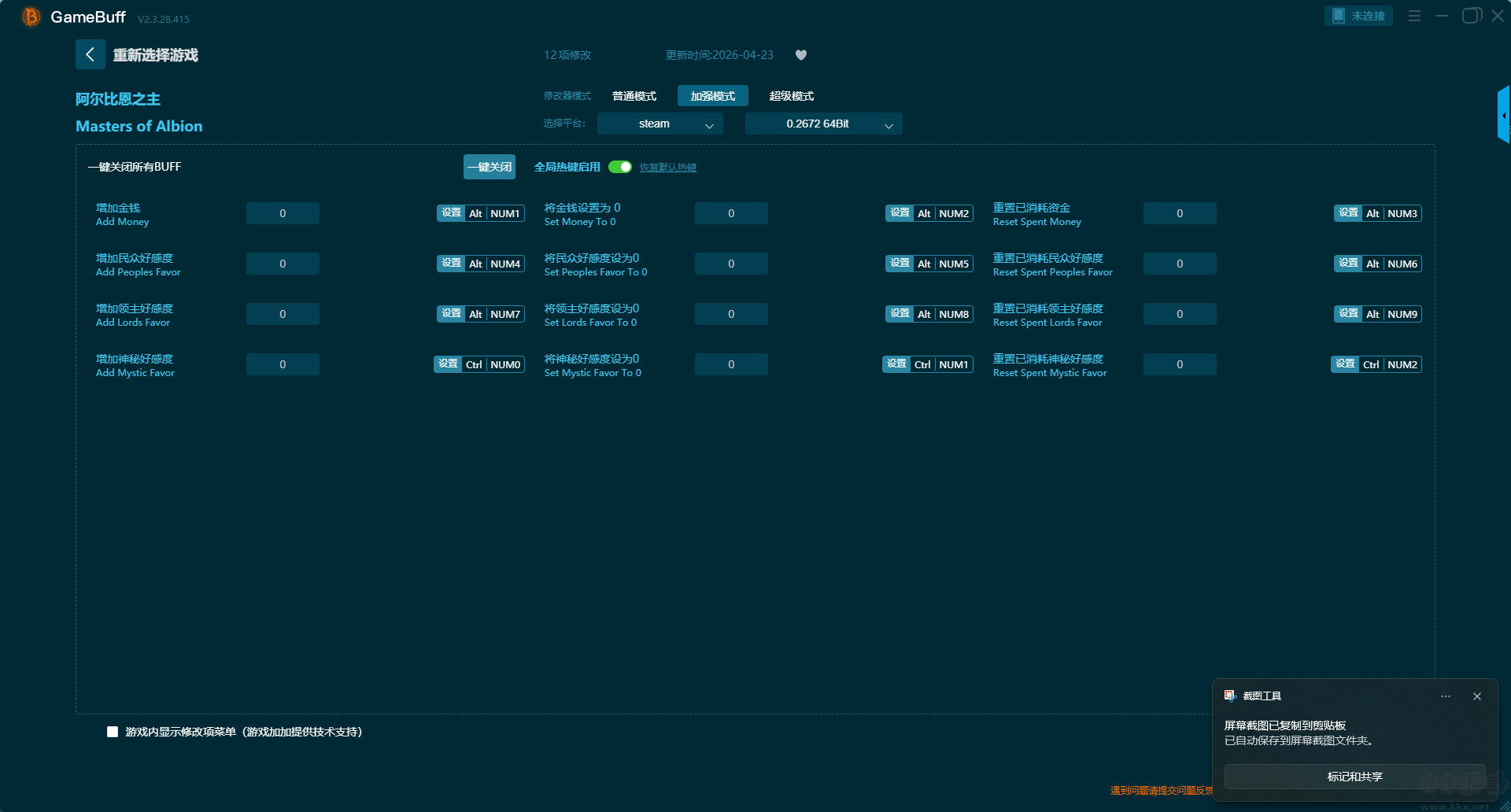The width and height of the screenshot is (1511, 812).
Task: Click the Alt NUM1 hotkey label
Action: [x=495, y=213]
